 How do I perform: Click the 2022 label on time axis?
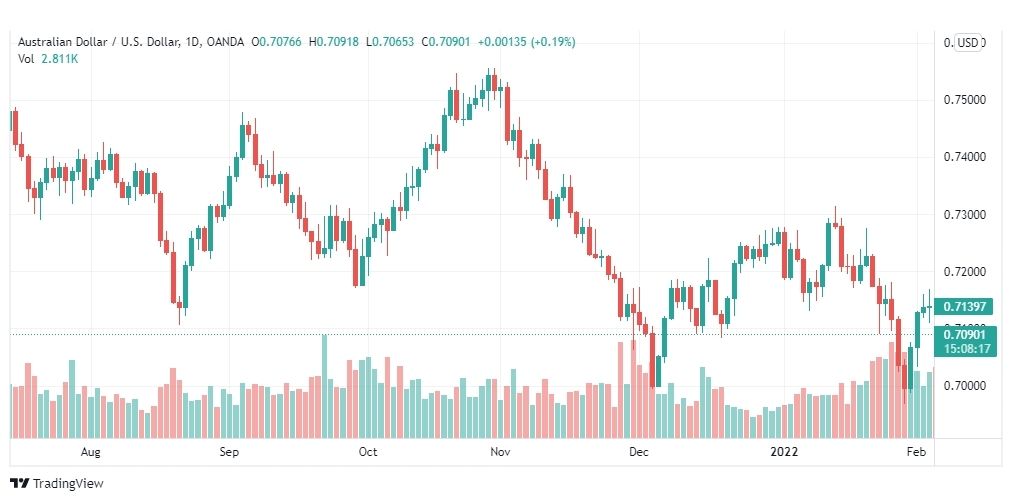(x=784, y=452)
